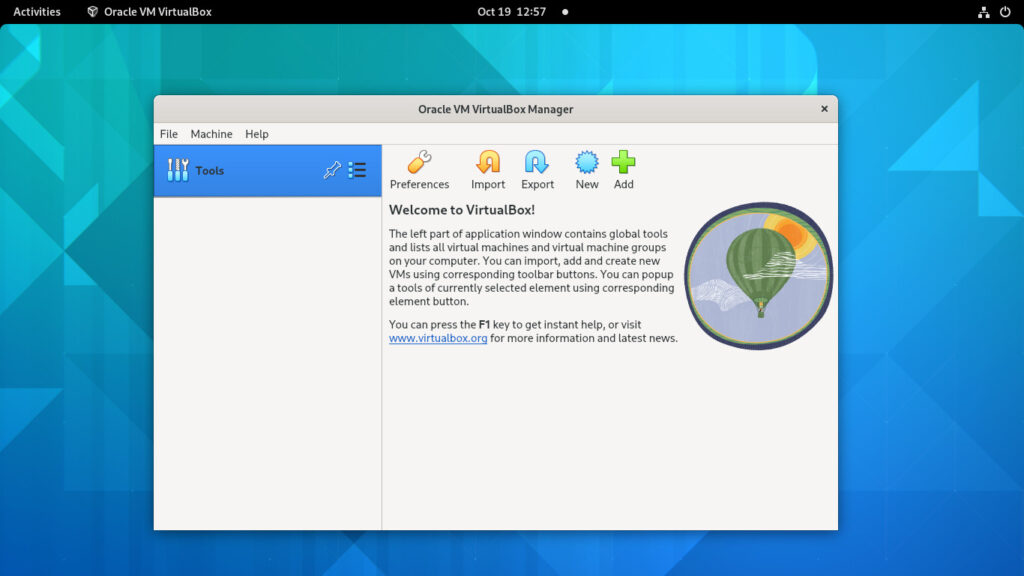Click the empty virtual machine list pane
Viewport: 1024px width, 576px height.
(x=267, y=362)
